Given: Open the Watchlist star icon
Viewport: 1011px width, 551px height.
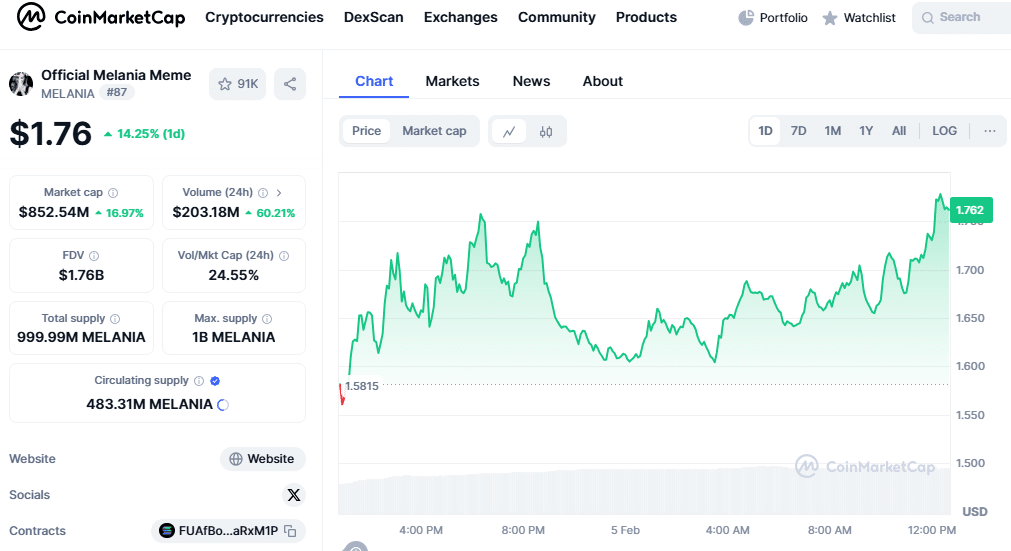Looking at the screenshot, I should (x=830, y=18).
